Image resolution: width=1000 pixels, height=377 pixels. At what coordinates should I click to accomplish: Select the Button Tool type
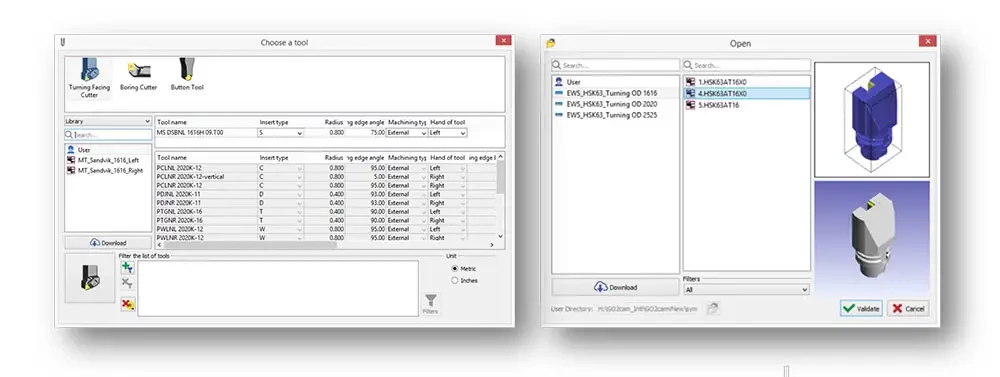pyautogui.click(x=187, y=75)
